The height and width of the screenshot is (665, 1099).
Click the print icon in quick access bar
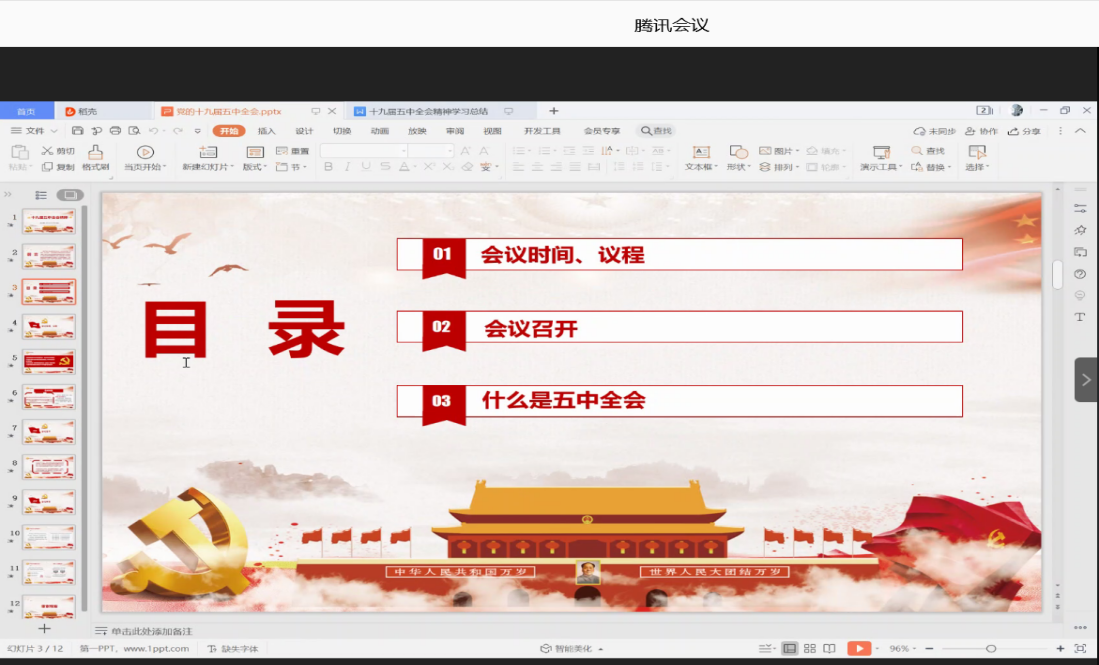coord(115,131)
